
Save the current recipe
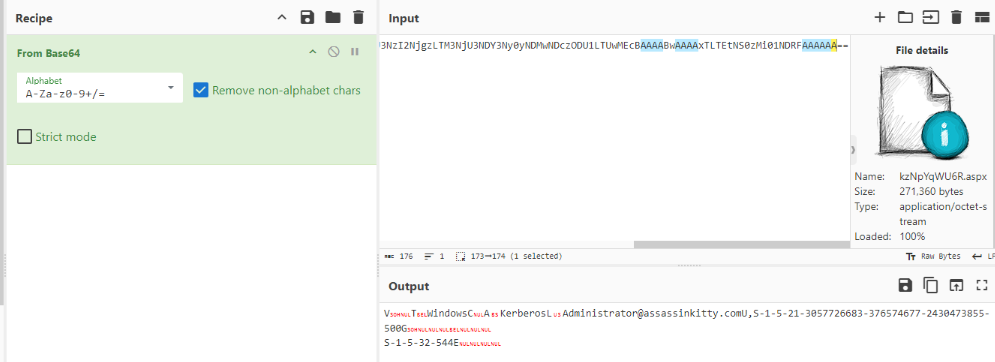point(307,18)
